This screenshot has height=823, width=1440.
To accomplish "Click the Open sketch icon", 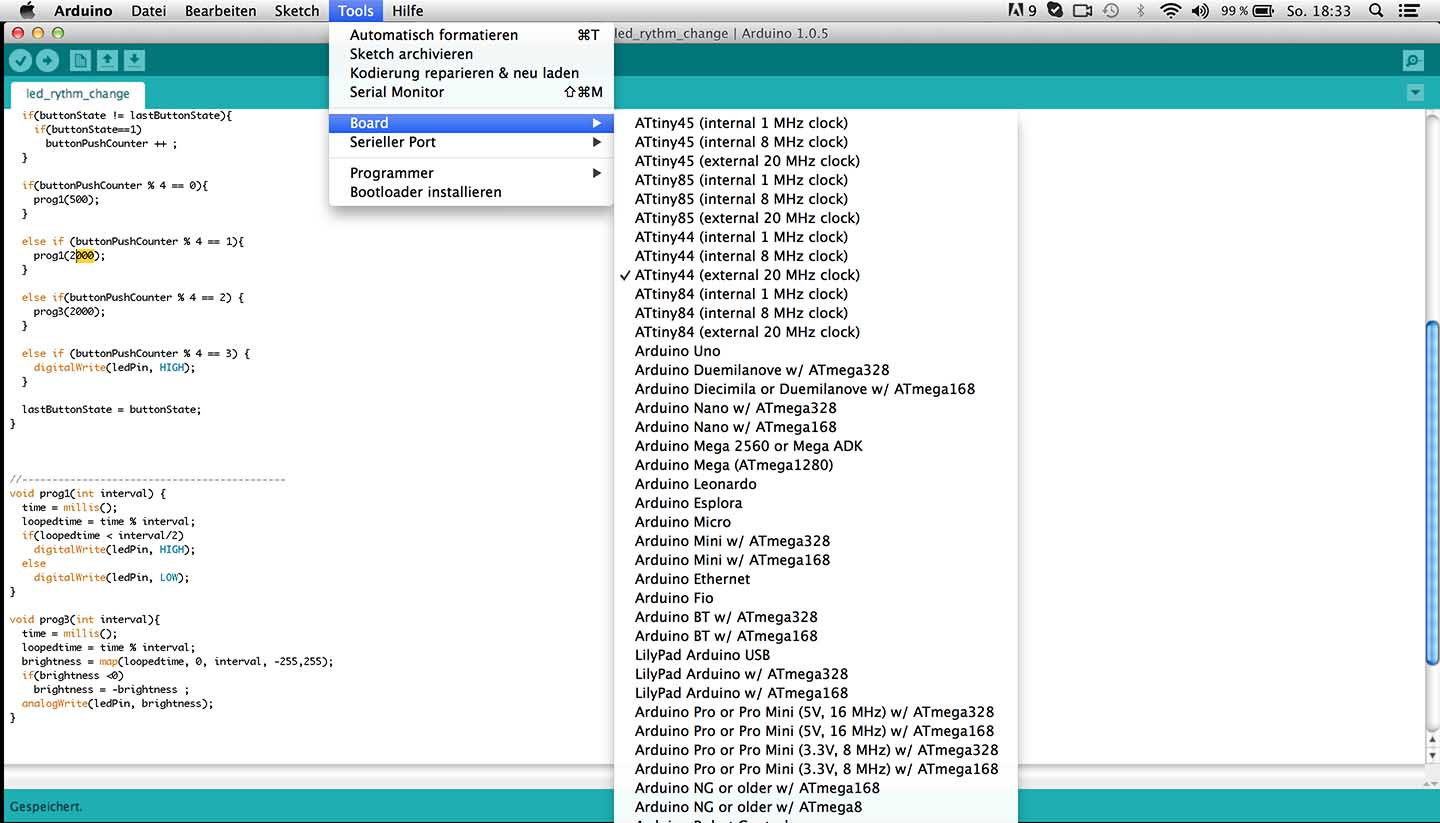I will tap(107, 60).
